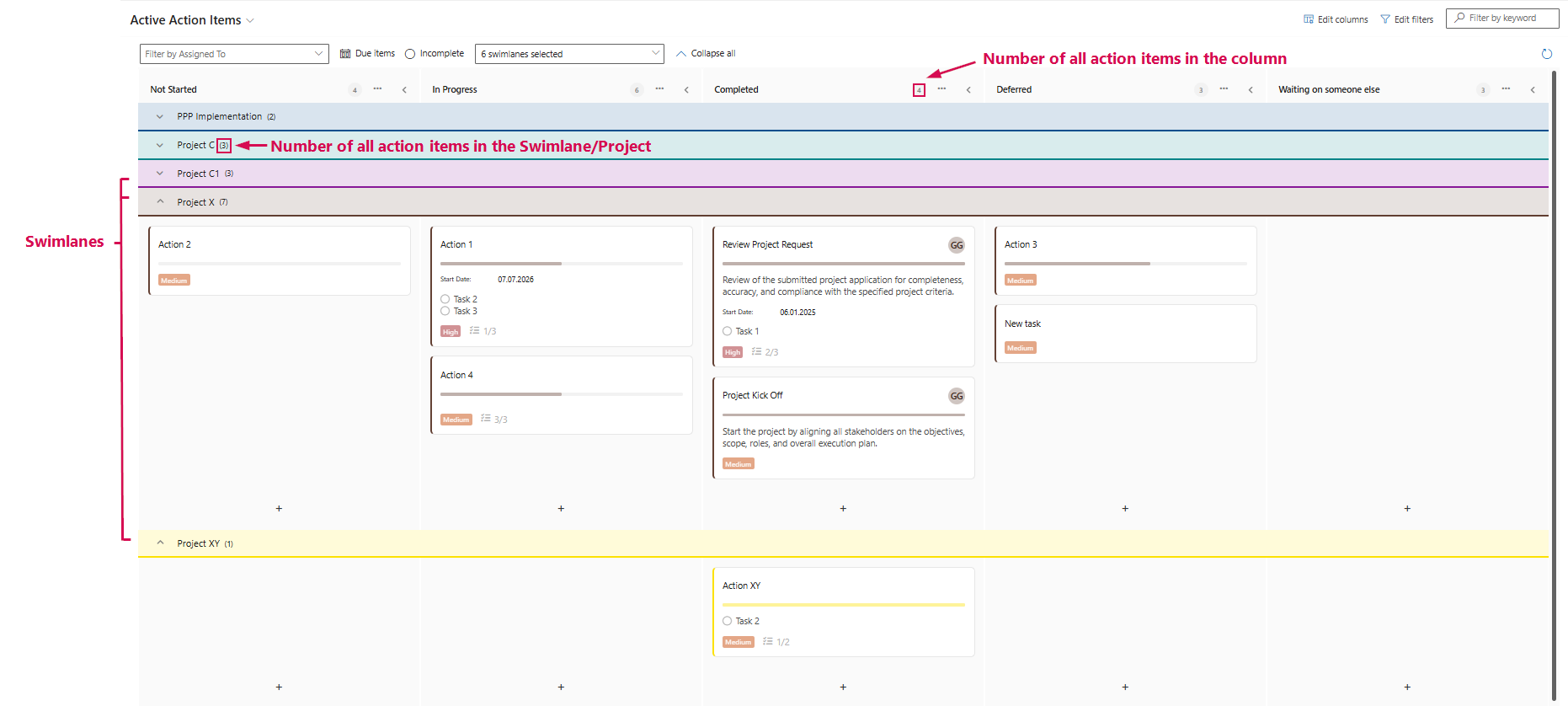This screenshot has width=1568, height=706.
Task: Add item to Completed in Project XY
Action: 843,687
